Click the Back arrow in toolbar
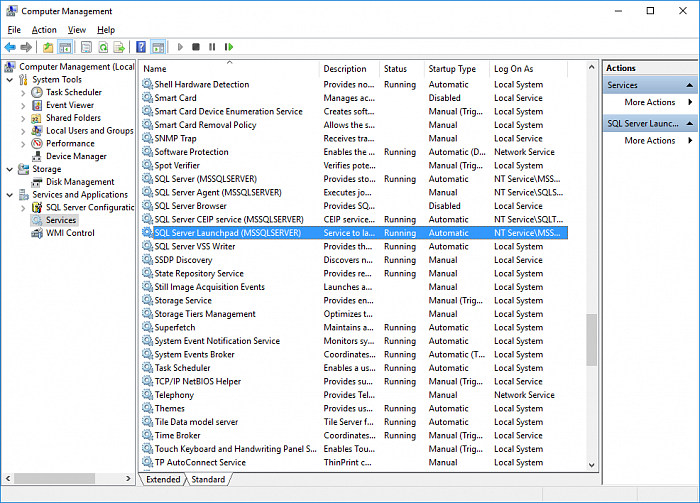 10,47
